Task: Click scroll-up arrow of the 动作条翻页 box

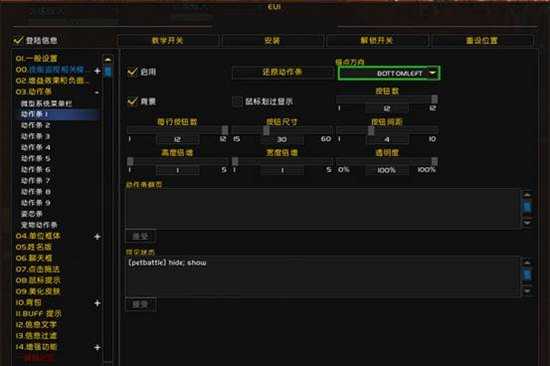Action: [x=527, y=195]
